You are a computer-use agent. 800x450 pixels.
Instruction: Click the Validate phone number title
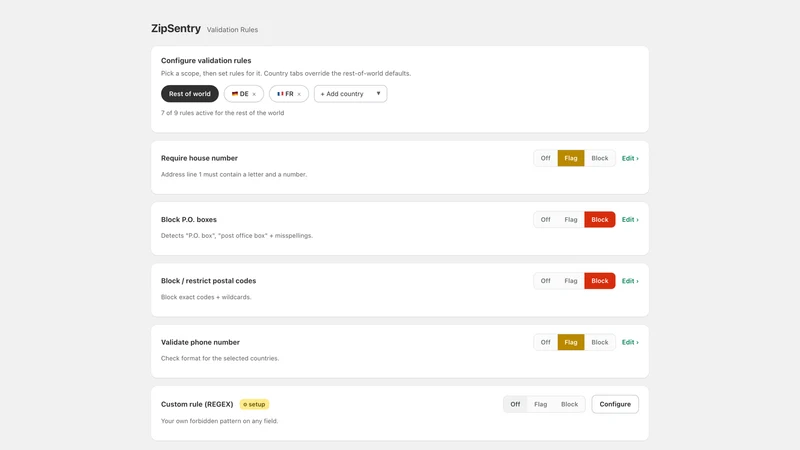point(200,342)
